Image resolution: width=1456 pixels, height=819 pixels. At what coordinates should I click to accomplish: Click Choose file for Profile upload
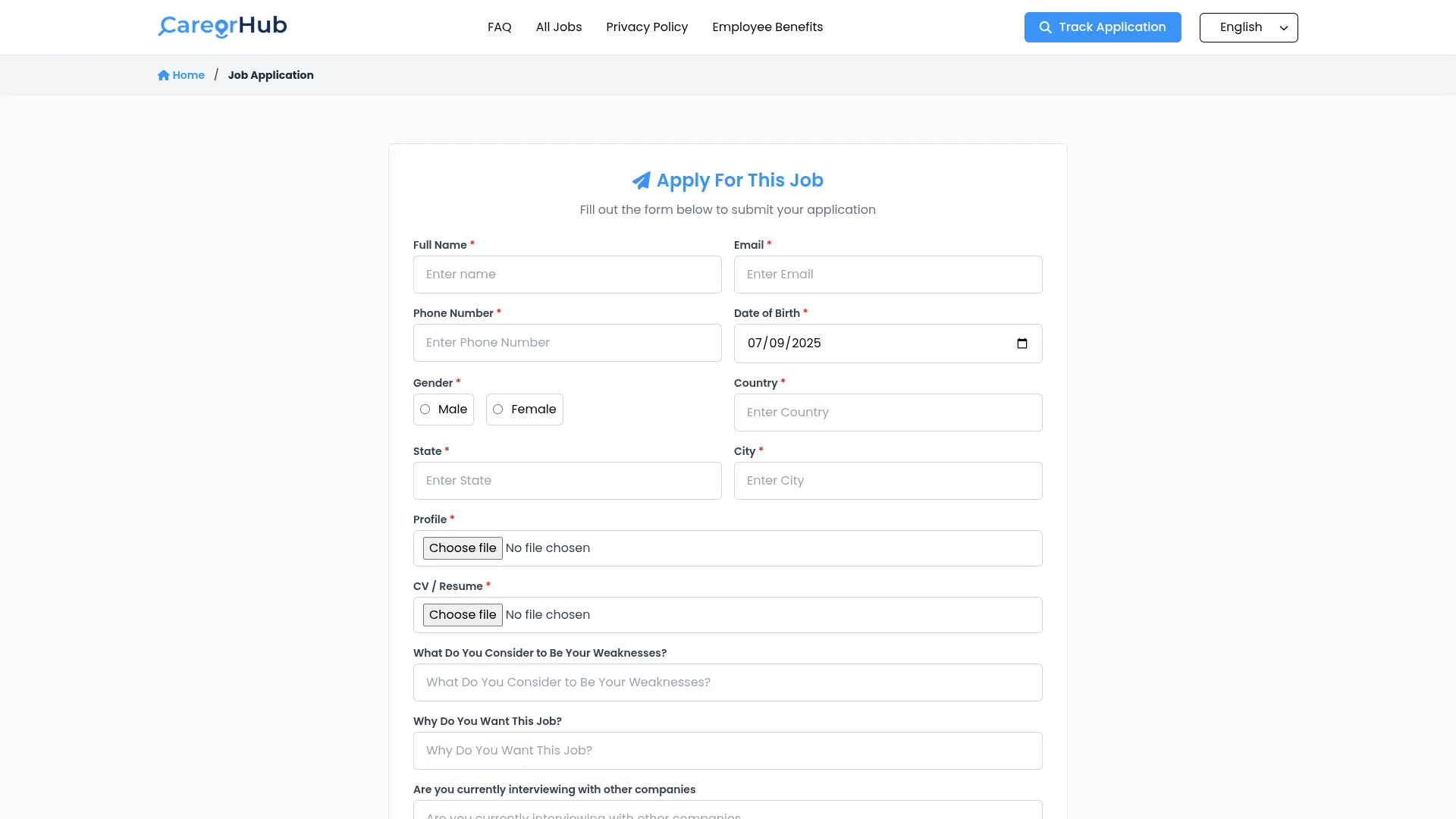463,548
